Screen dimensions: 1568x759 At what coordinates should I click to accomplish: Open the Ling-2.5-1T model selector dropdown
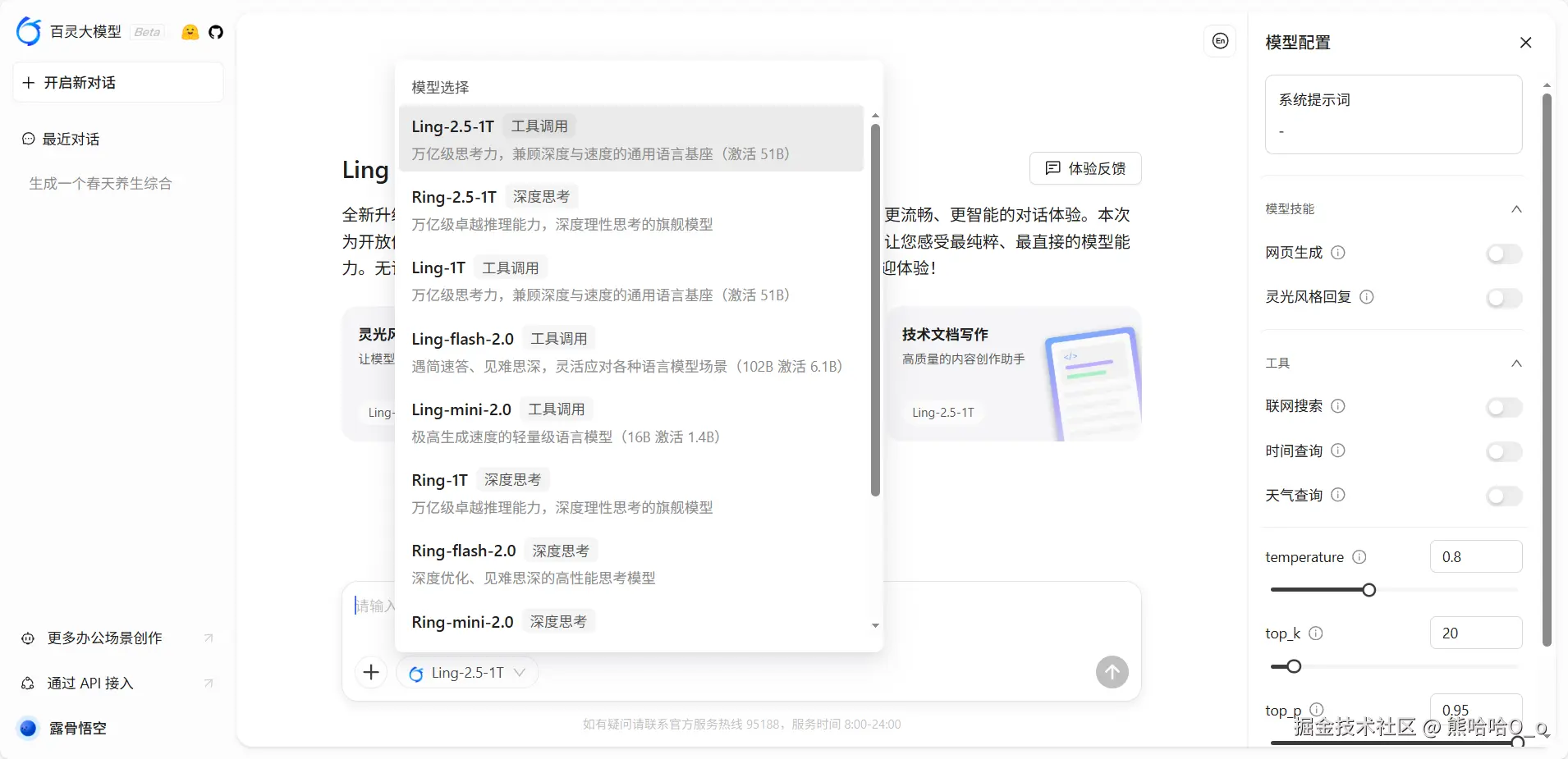point(467,673)
